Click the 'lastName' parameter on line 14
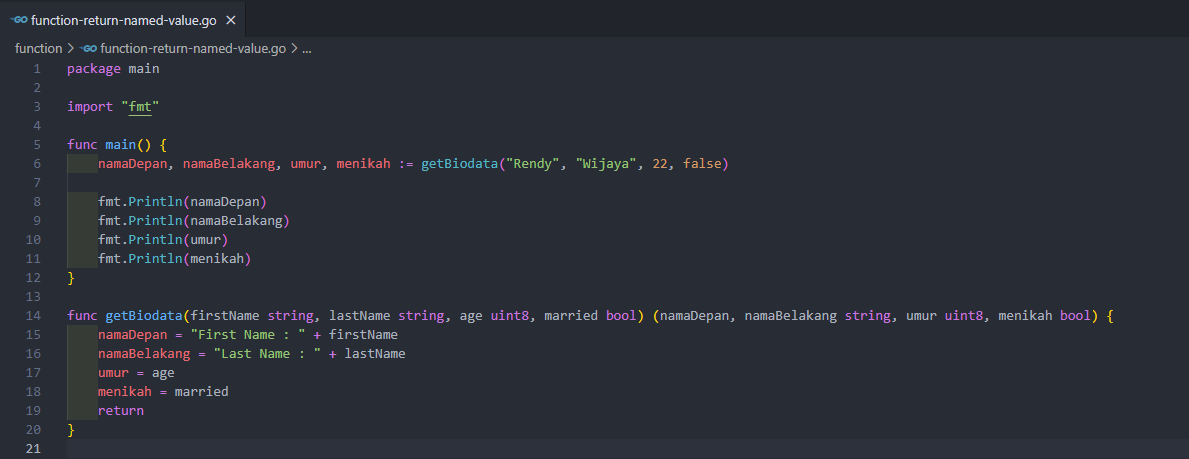 coord(359,316)
